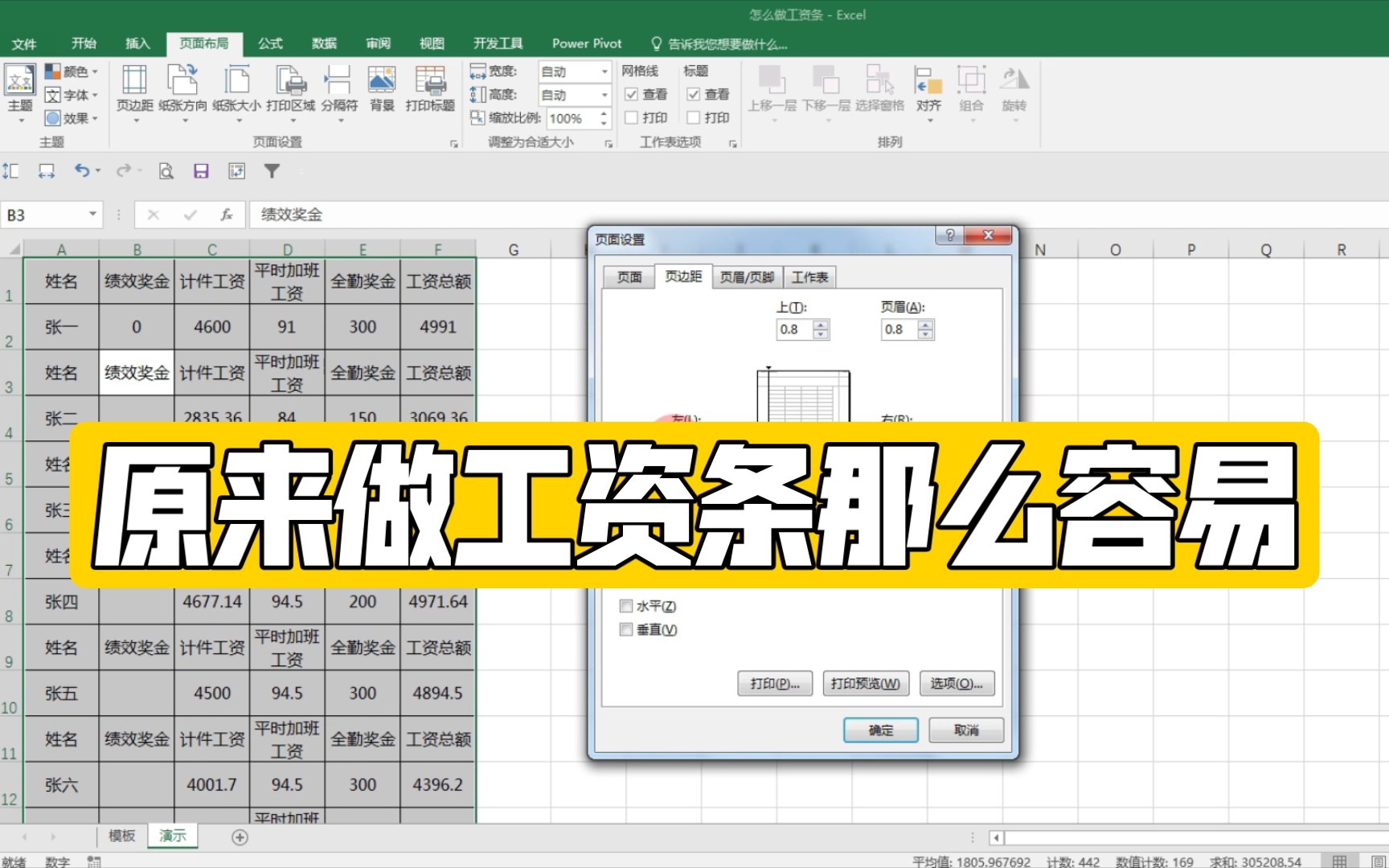Open the 效果 theme effects menu
1389x868 pixels.
72,118
